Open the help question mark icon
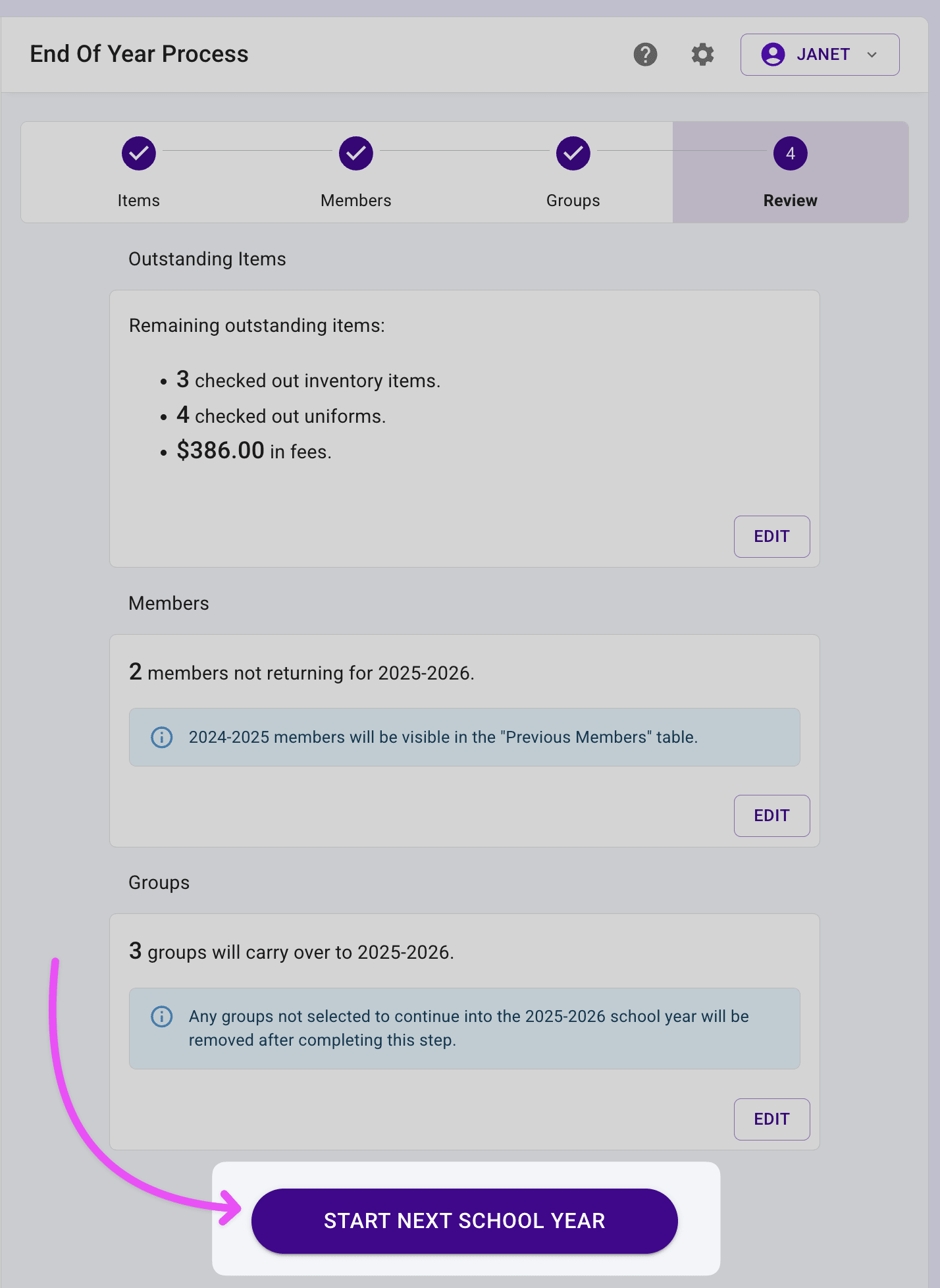Image resolution: width=940 pixels, height=1288 pixels. (x=645, y=55)
